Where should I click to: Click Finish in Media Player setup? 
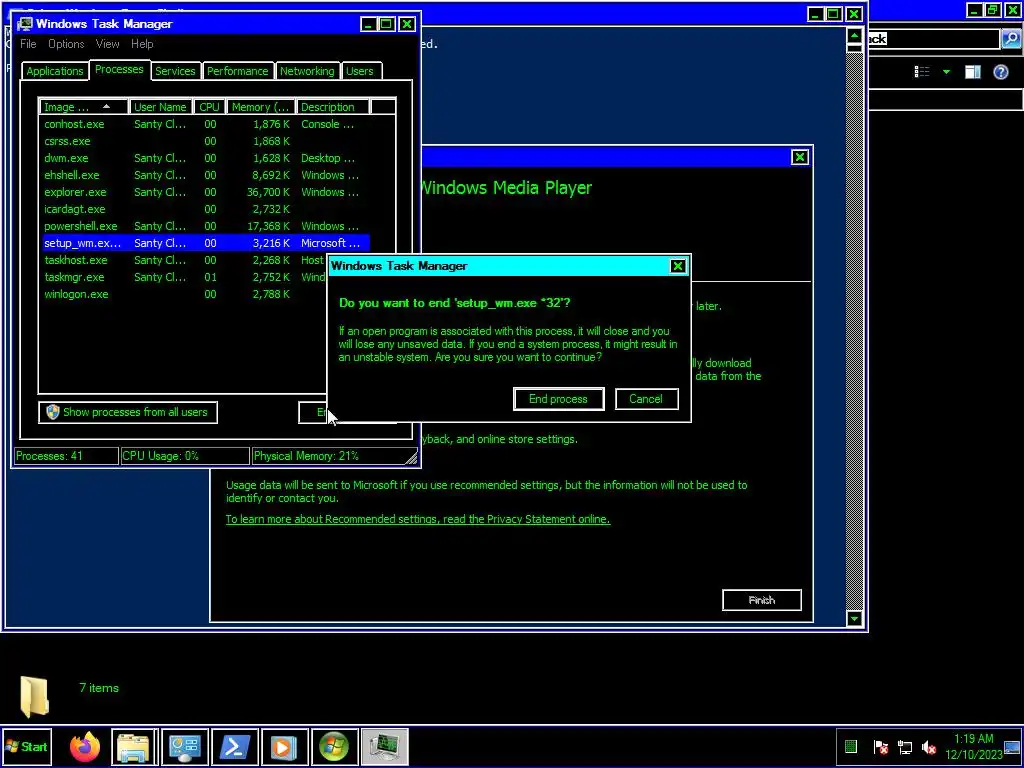point(761,600)
